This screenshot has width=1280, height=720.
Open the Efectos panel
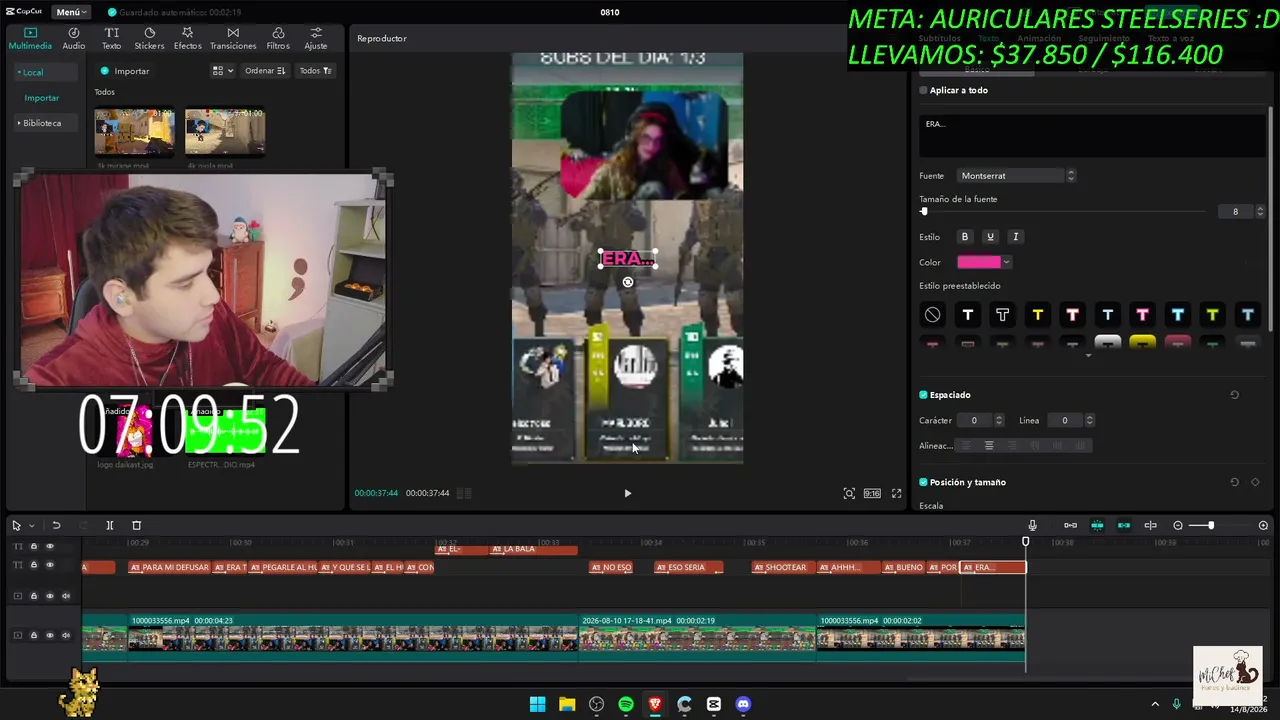pyautogui.click(x=187, y=38)
